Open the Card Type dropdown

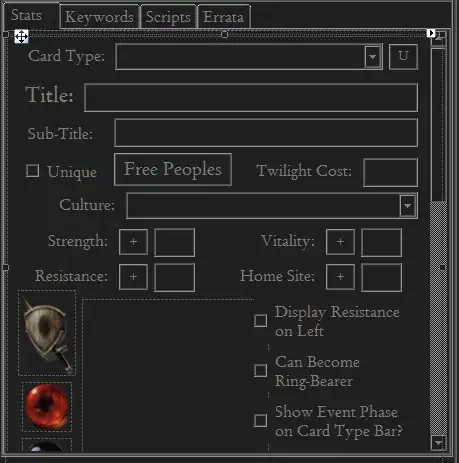pos(372,56)
